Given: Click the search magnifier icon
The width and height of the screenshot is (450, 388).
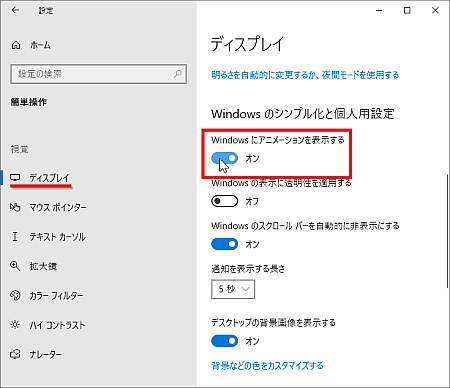Looking at the screenshot, I should [x=178, y=74].
